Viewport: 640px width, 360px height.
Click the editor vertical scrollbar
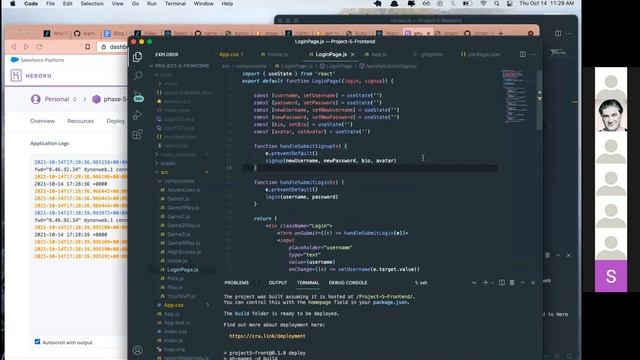539,100
